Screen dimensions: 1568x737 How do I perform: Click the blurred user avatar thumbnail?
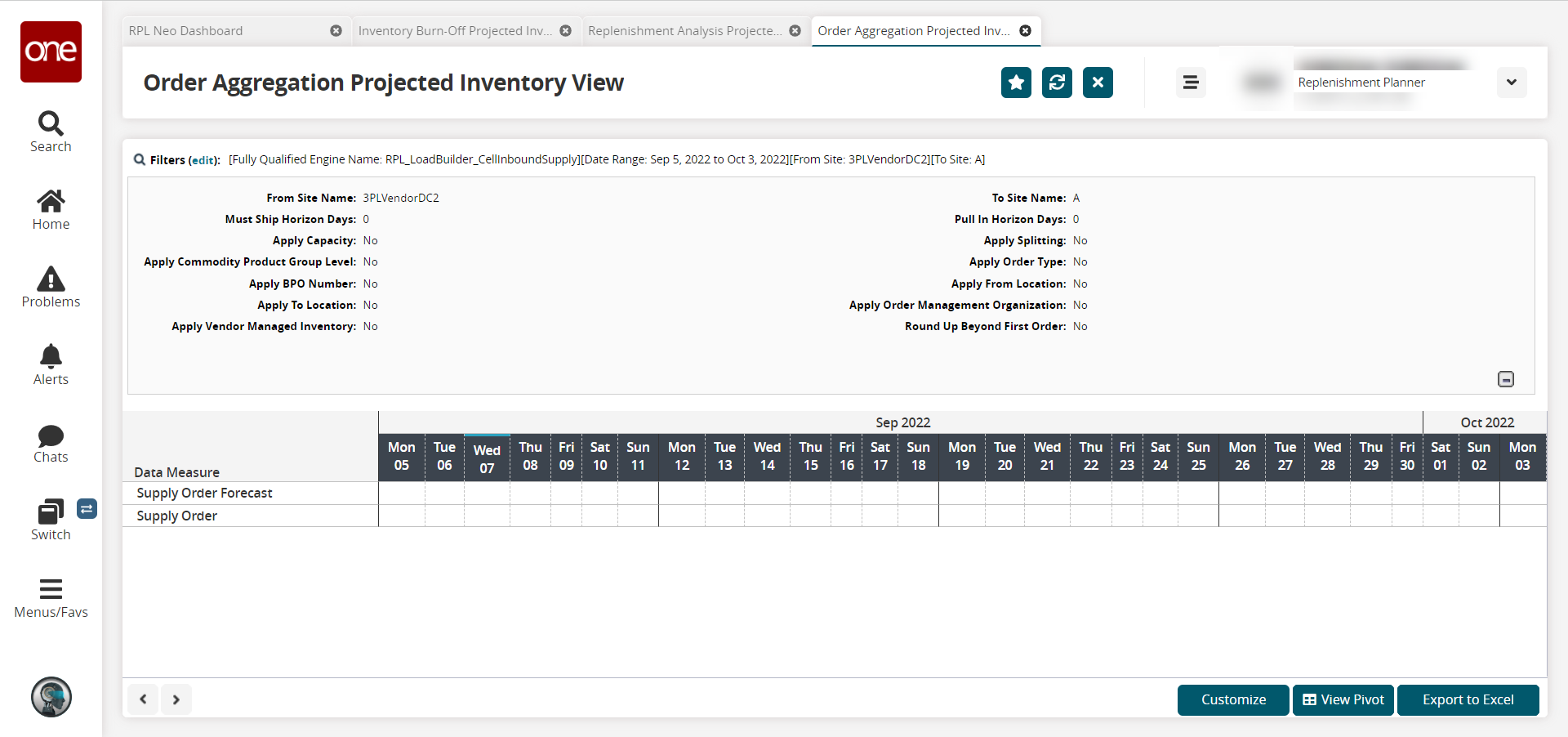tap(1263, 83)
